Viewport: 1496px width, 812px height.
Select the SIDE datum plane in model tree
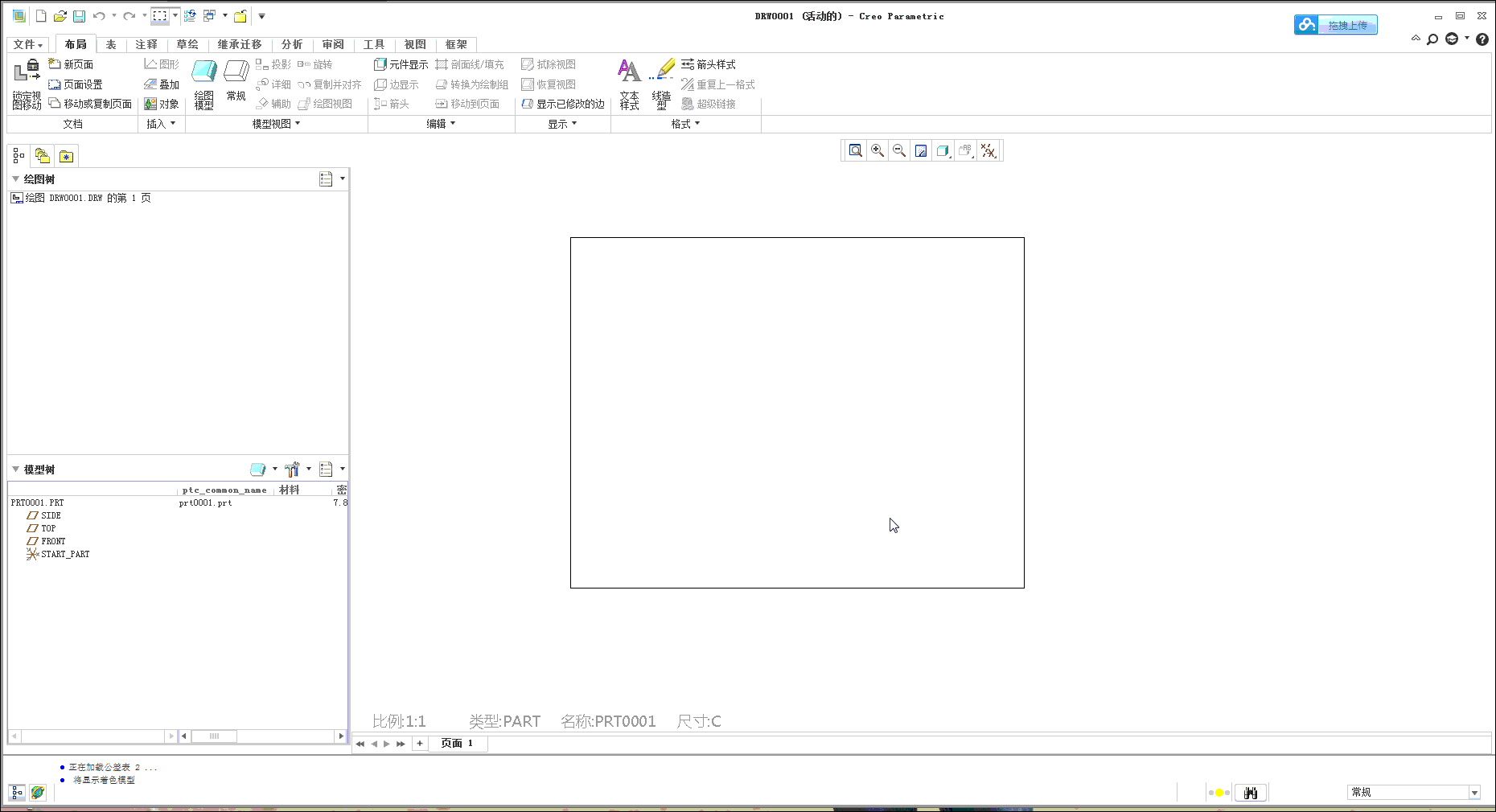[x=44, y=515]
